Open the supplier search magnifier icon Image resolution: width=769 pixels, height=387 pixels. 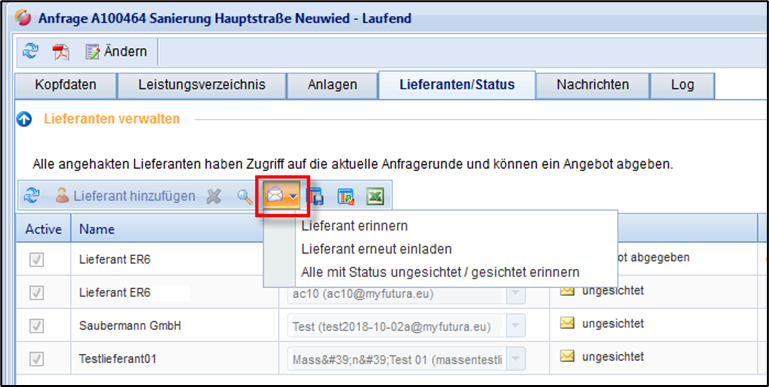(x=245, y=197)
